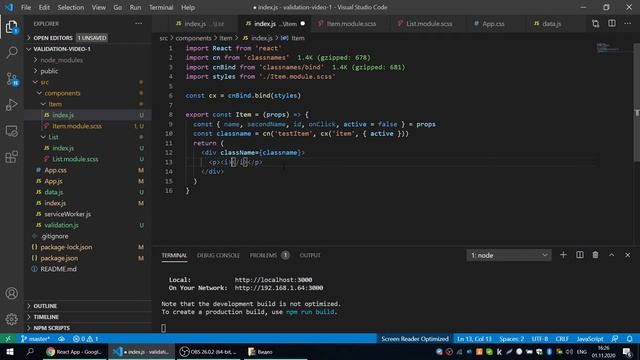Image resolution: width=640 pixels, height=360 pixels.
Task: Open editor more actions ellipsis
Action: coord(628,24)
